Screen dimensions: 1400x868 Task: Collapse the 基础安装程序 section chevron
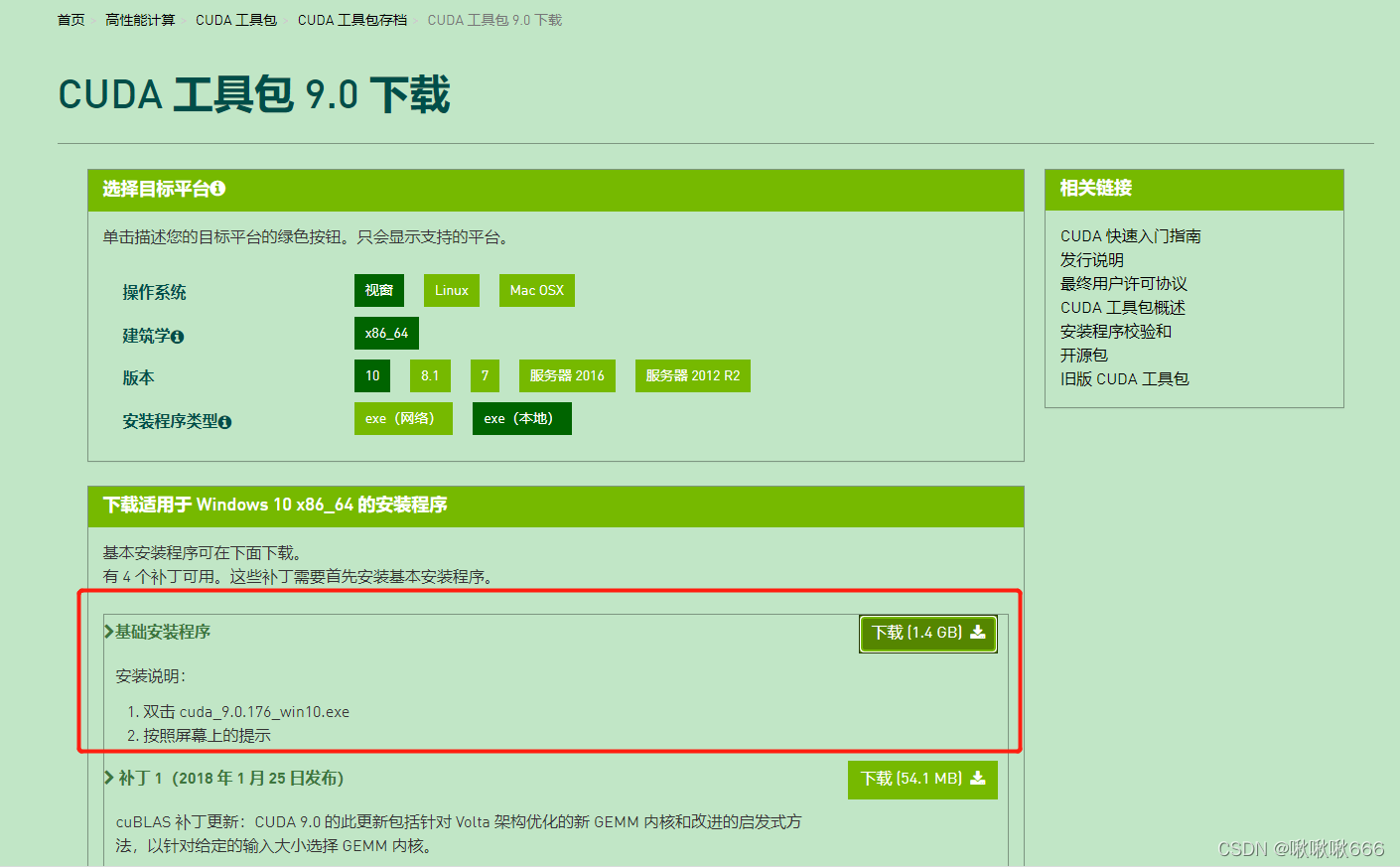(108, 632)
